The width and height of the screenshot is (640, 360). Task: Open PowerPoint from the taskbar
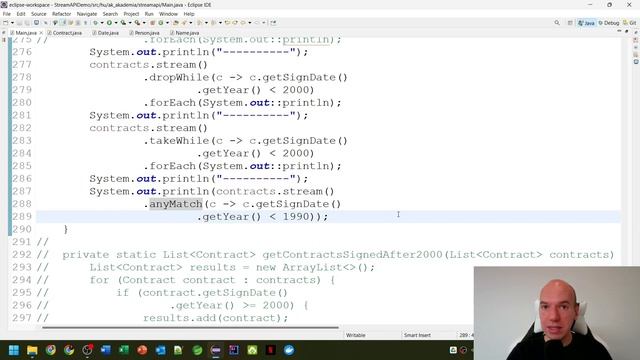[x=142, y=350]
